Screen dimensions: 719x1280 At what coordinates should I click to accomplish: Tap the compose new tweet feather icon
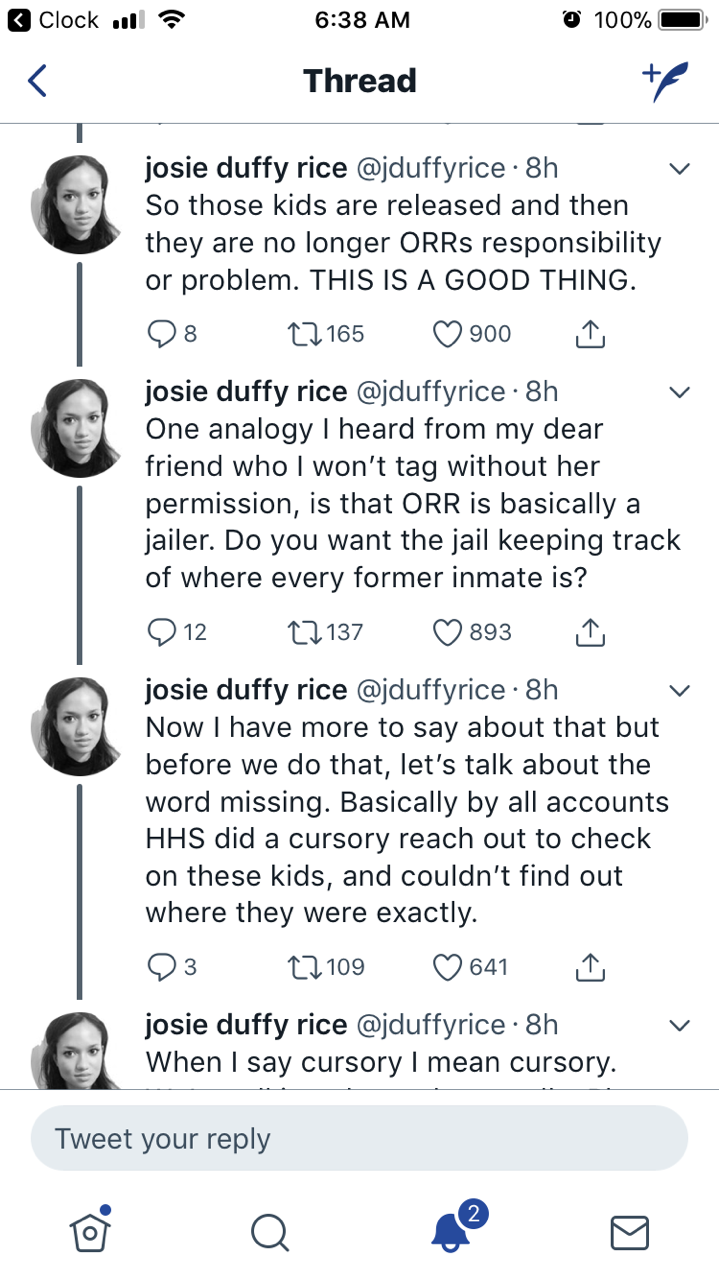click(x=666, y=82)
